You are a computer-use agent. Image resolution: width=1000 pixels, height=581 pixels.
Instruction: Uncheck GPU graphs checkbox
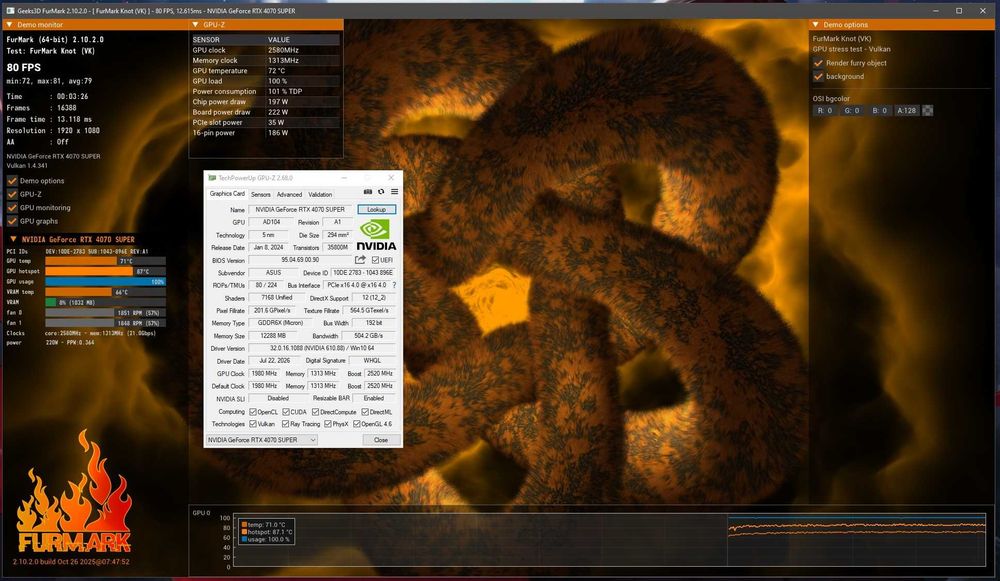(x=12, y=221)
